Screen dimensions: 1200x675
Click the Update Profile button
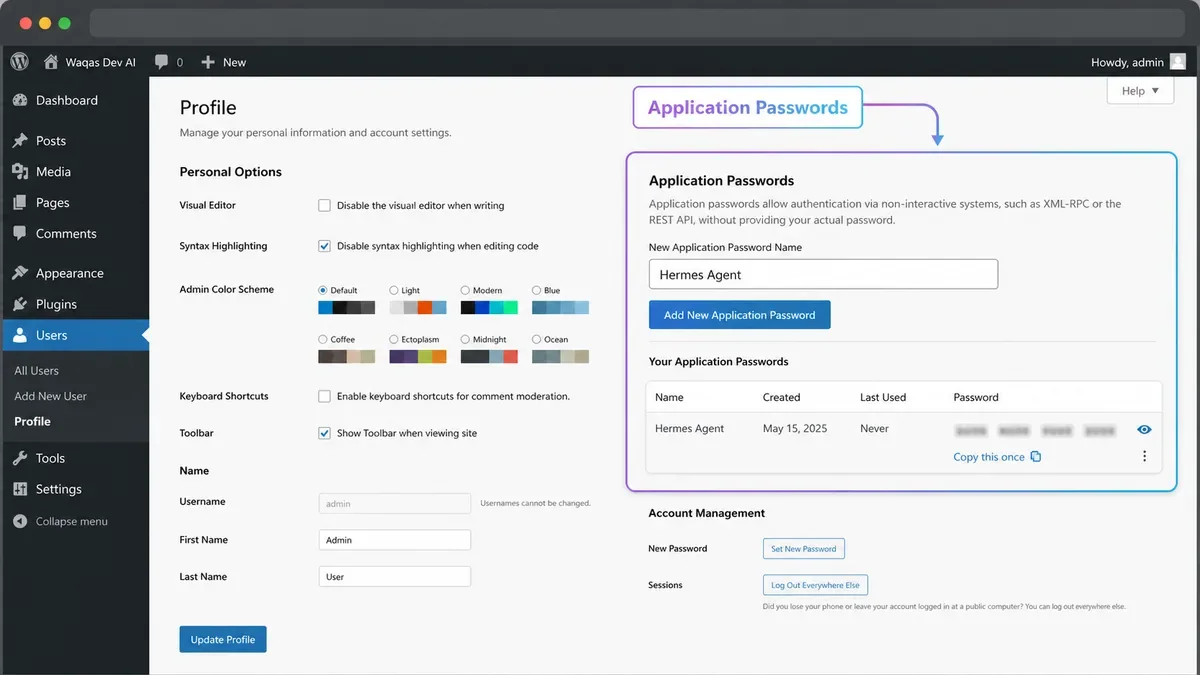click(223, 639)
